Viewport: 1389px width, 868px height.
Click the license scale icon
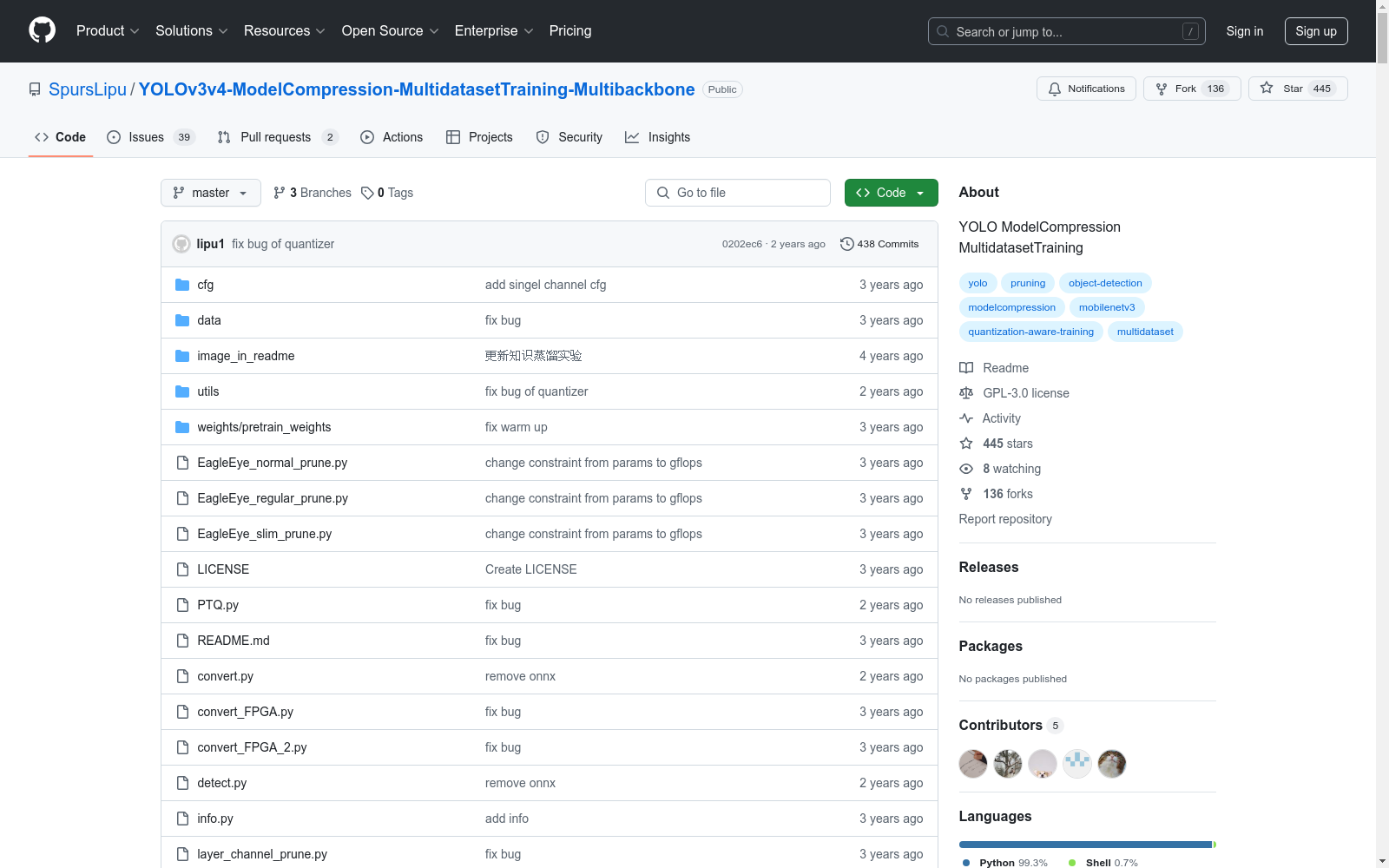click(966, 393)
